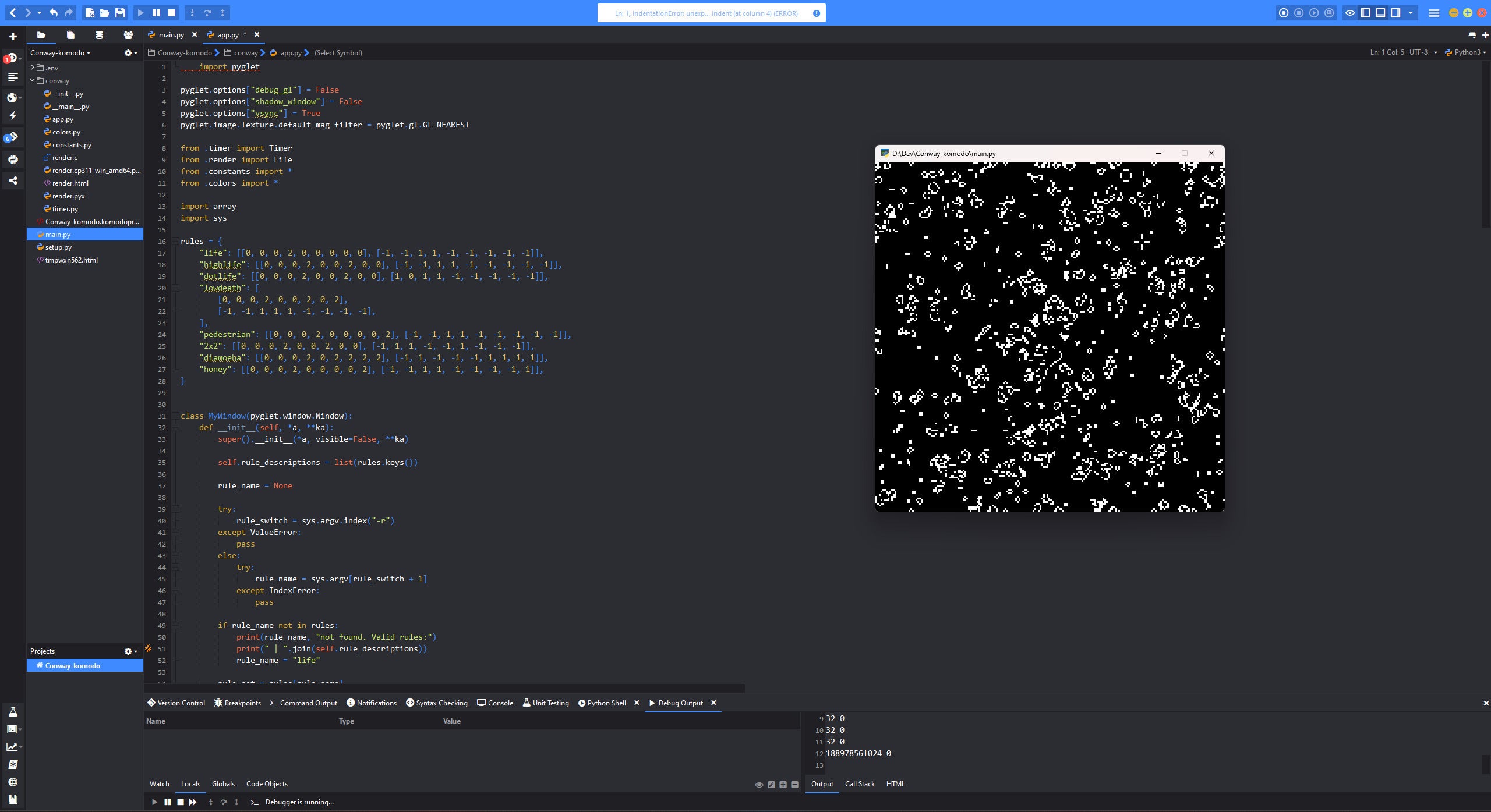
Task: Expand the .env folder
Action: 33,68
